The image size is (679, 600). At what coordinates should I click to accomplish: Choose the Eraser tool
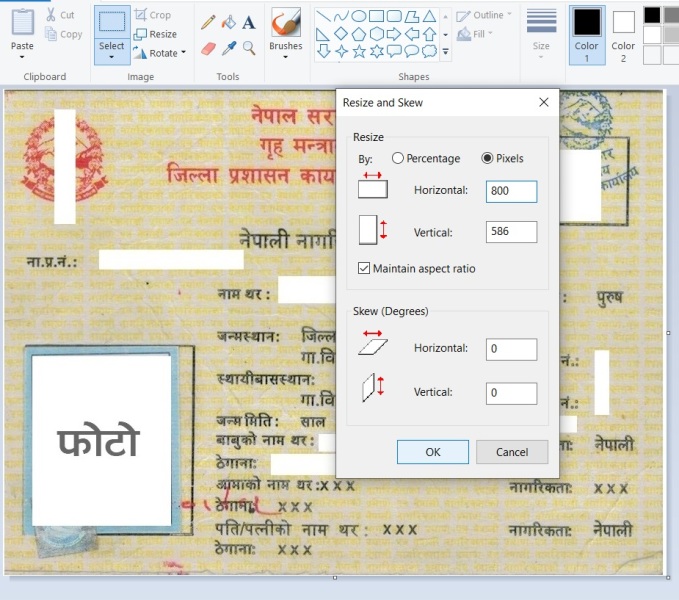pos(208,47)
